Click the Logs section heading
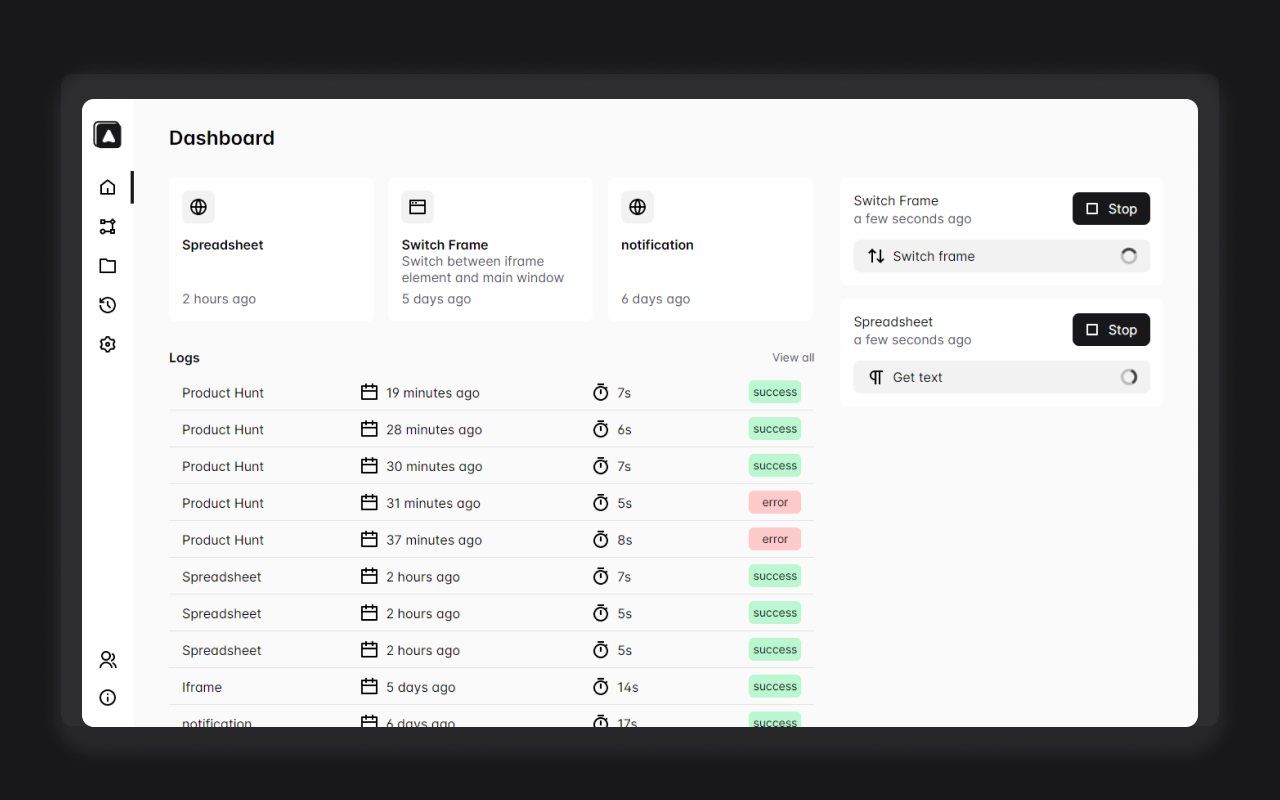 coord(185,358)
